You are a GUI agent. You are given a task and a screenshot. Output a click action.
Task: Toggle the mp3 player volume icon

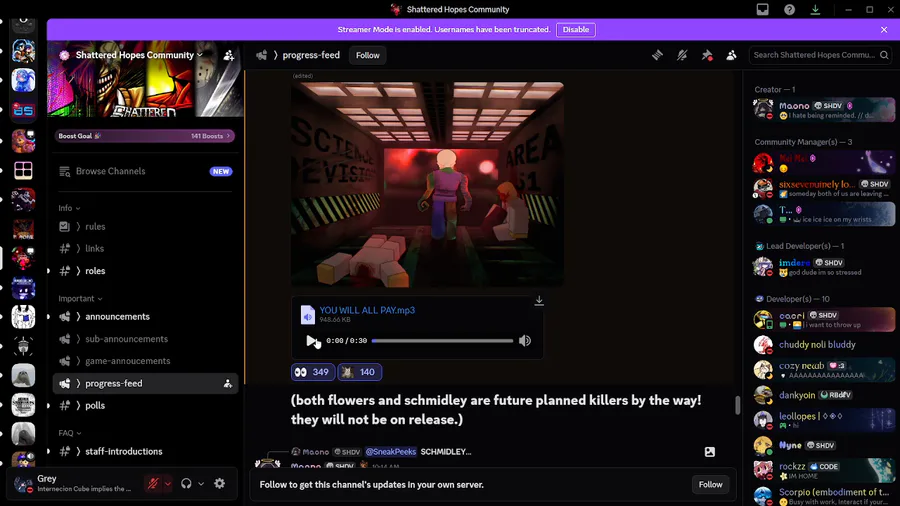coord(525,341)
